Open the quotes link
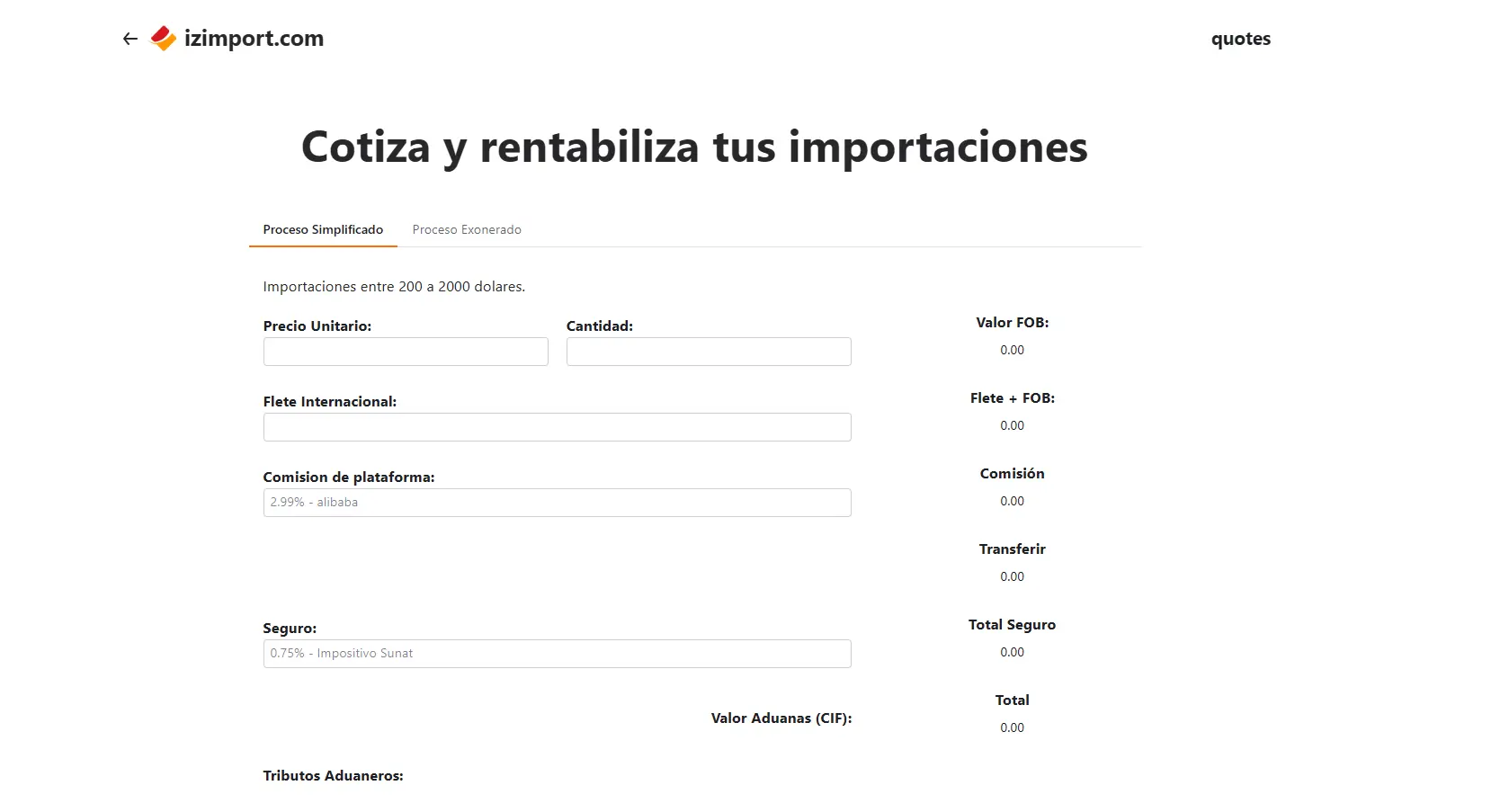The width and height of the screenshot is (1491, 812). point(1240,39)
